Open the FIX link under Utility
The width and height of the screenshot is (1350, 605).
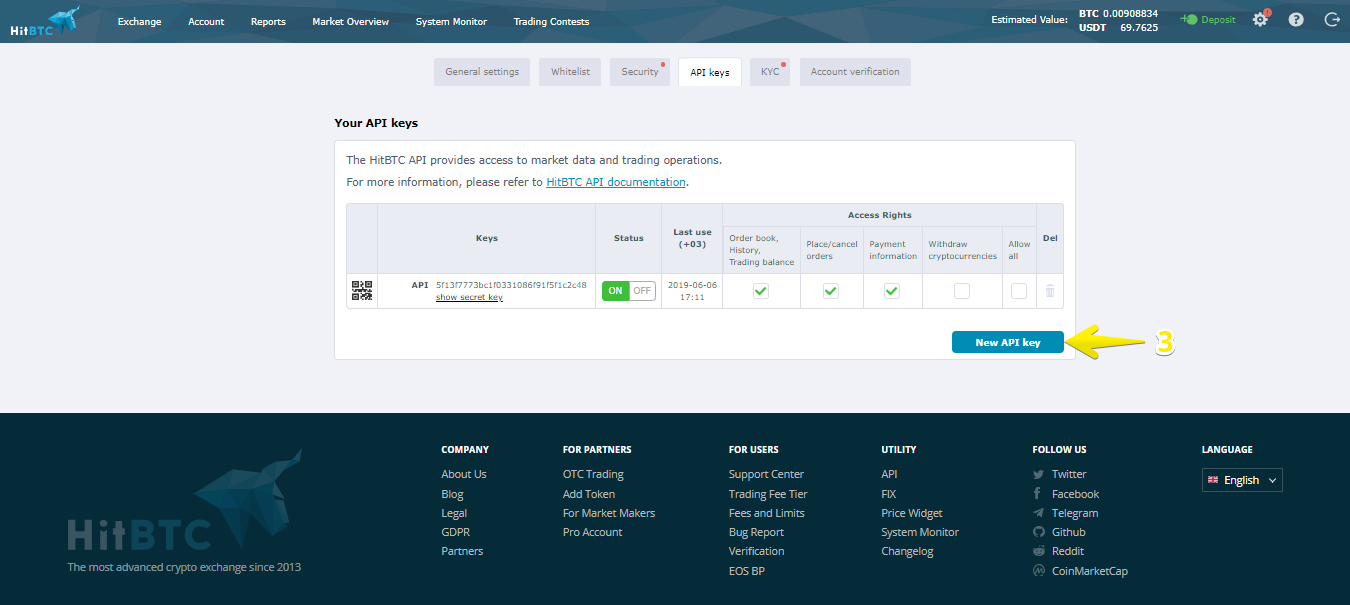[889, 494]
